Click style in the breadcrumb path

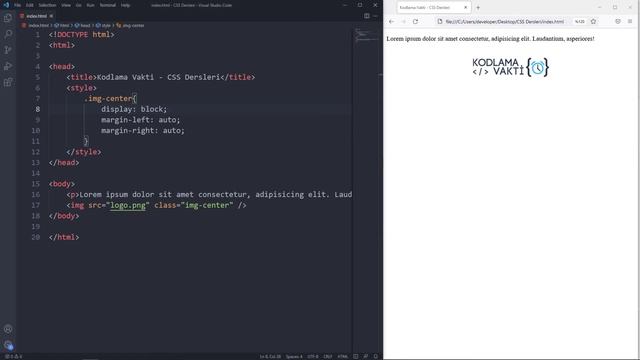point(106,25)
